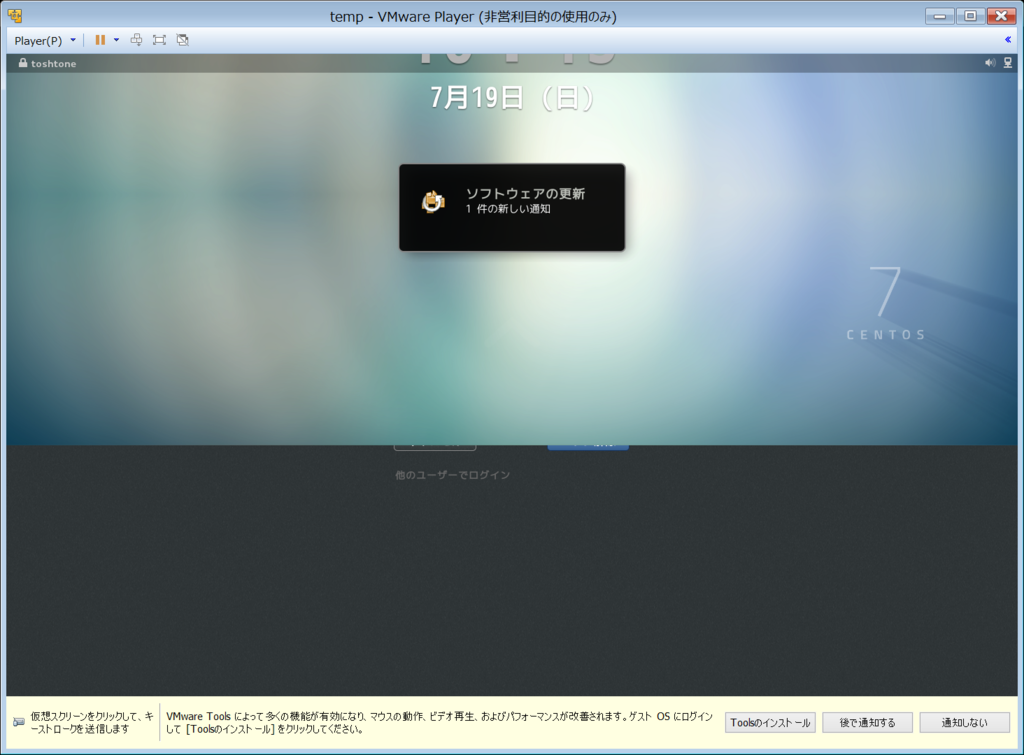Minimize the VMware Player window

coord(940,16)
